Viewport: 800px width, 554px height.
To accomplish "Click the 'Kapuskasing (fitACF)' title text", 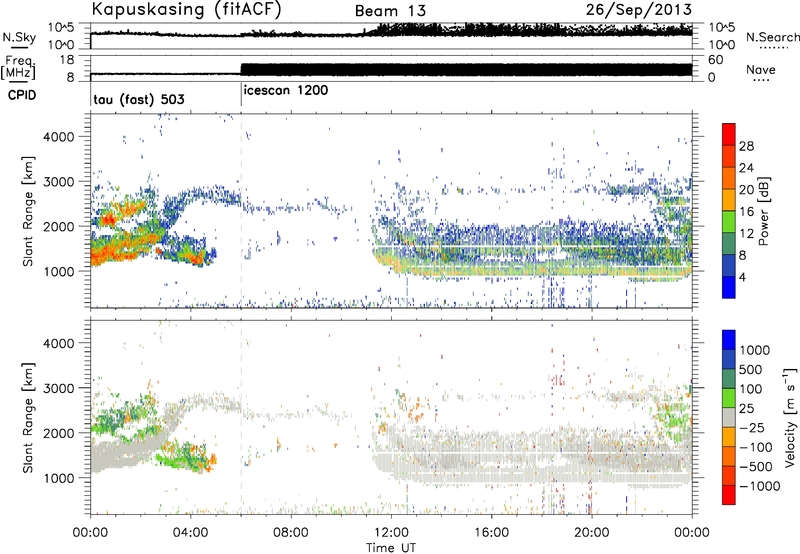I will click(187, 10).
